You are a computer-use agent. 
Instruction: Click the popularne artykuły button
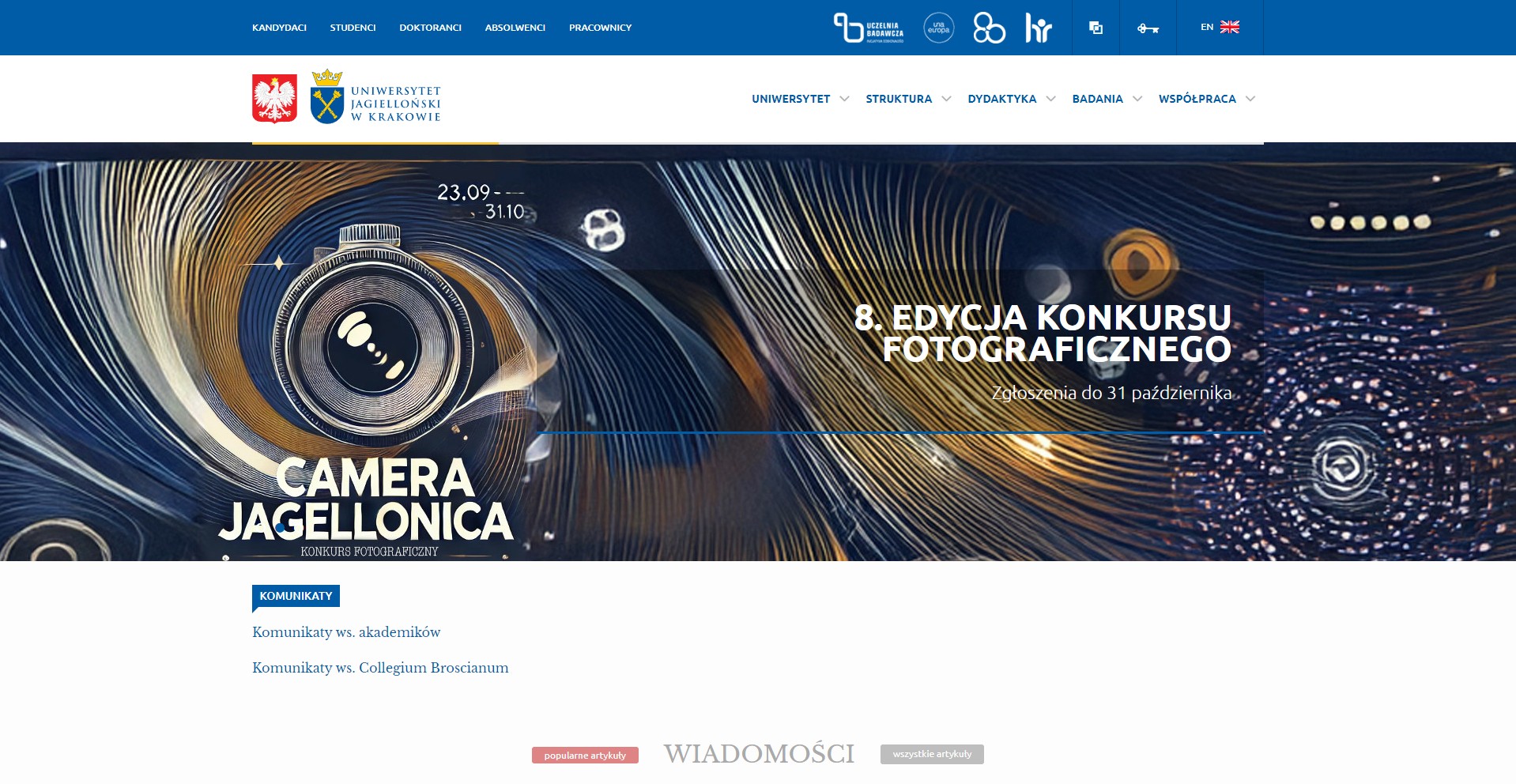tap(585, 755)
